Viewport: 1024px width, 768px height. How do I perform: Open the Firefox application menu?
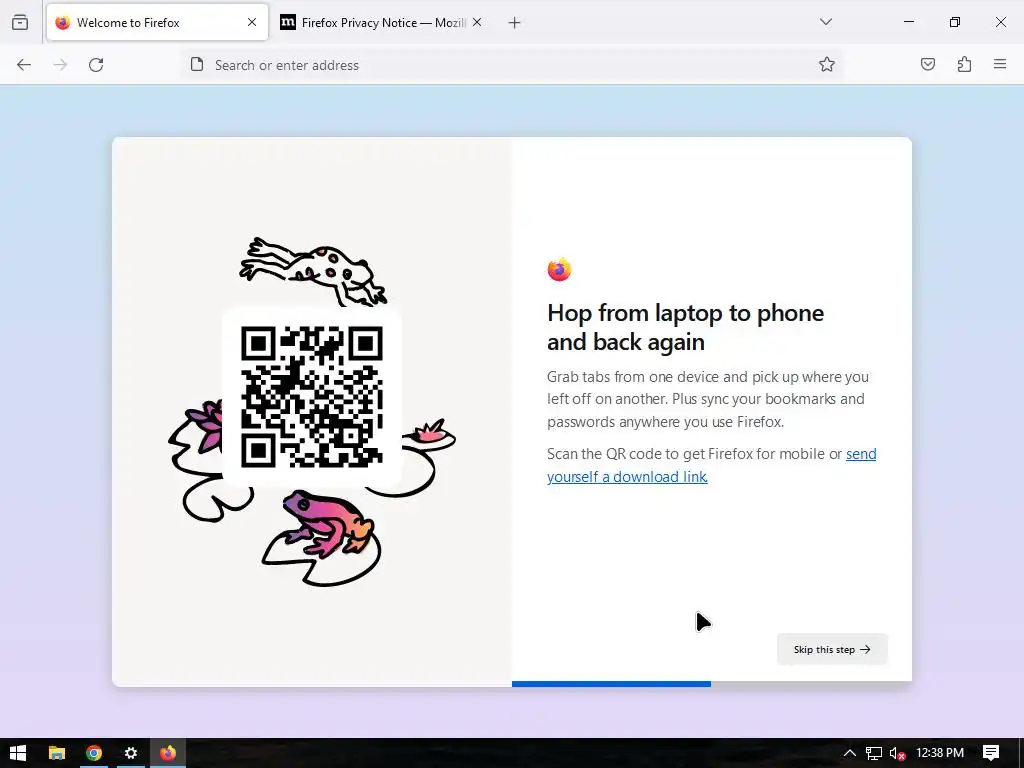[1000, 64]
